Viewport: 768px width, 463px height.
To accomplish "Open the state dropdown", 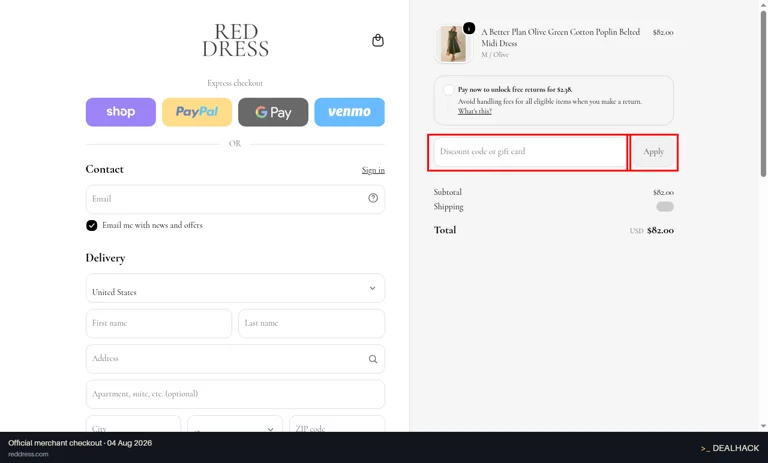I will [x=235, y=424].
